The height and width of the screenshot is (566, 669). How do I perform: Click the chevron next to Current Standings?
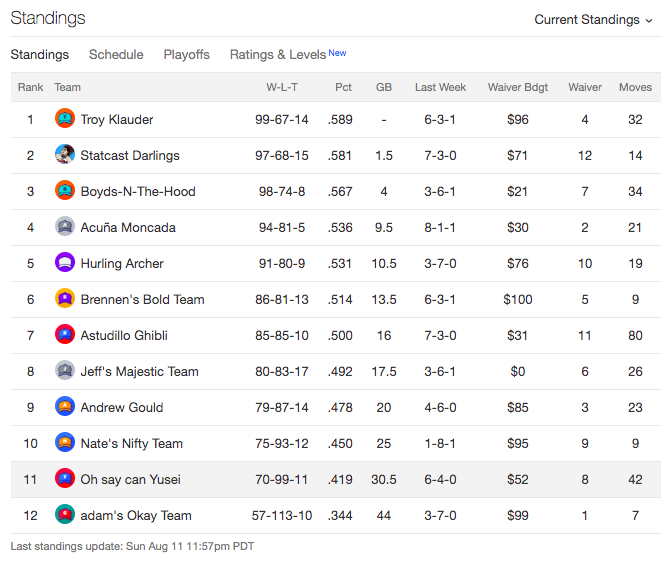(649, 20)
